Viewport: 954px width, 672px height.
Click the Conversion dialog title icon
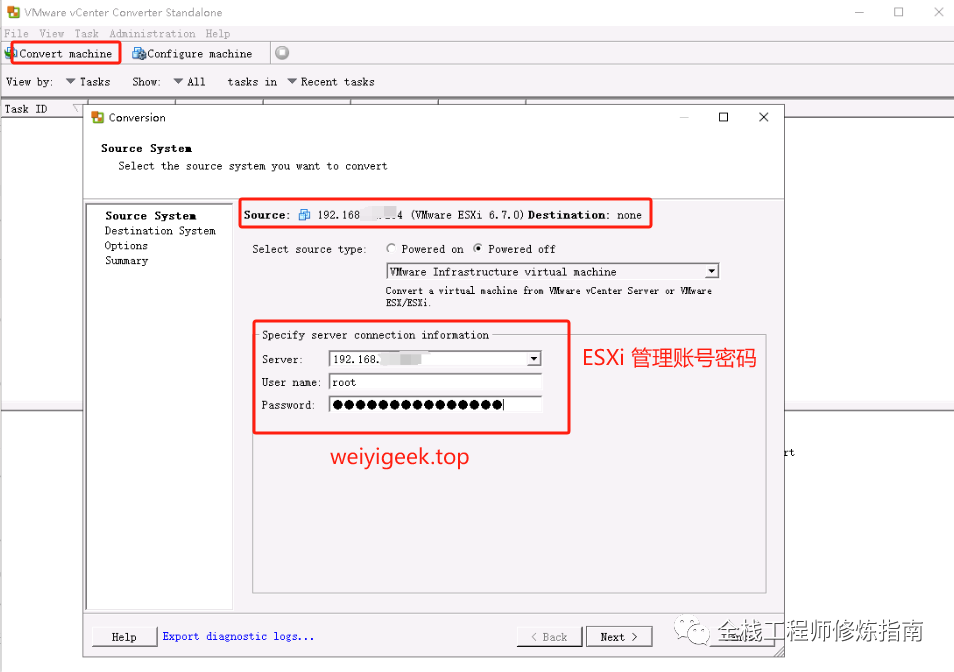coord(97,117)
